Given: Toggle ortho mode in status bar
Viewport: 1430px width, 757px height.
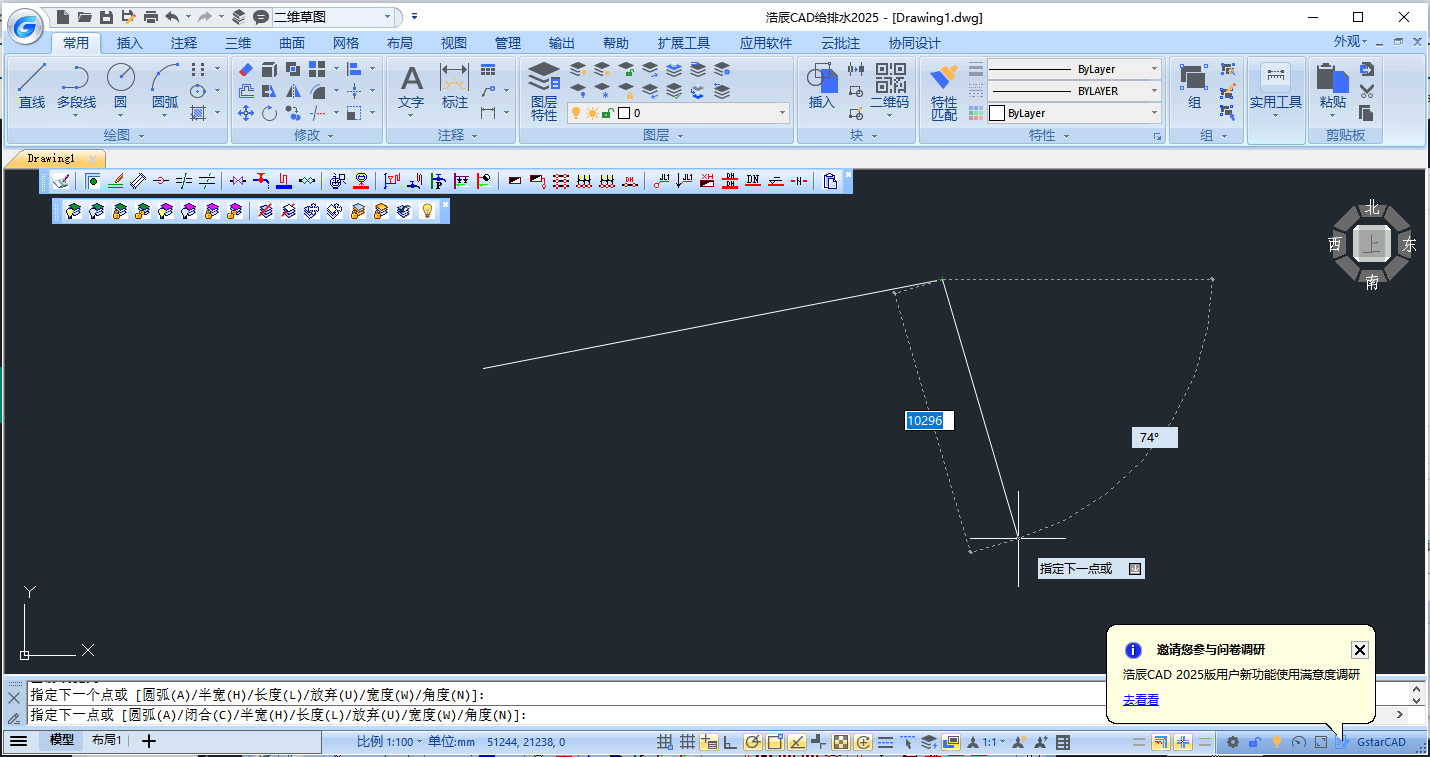Looking at the screenshot, I should click(x=731, y=742).
